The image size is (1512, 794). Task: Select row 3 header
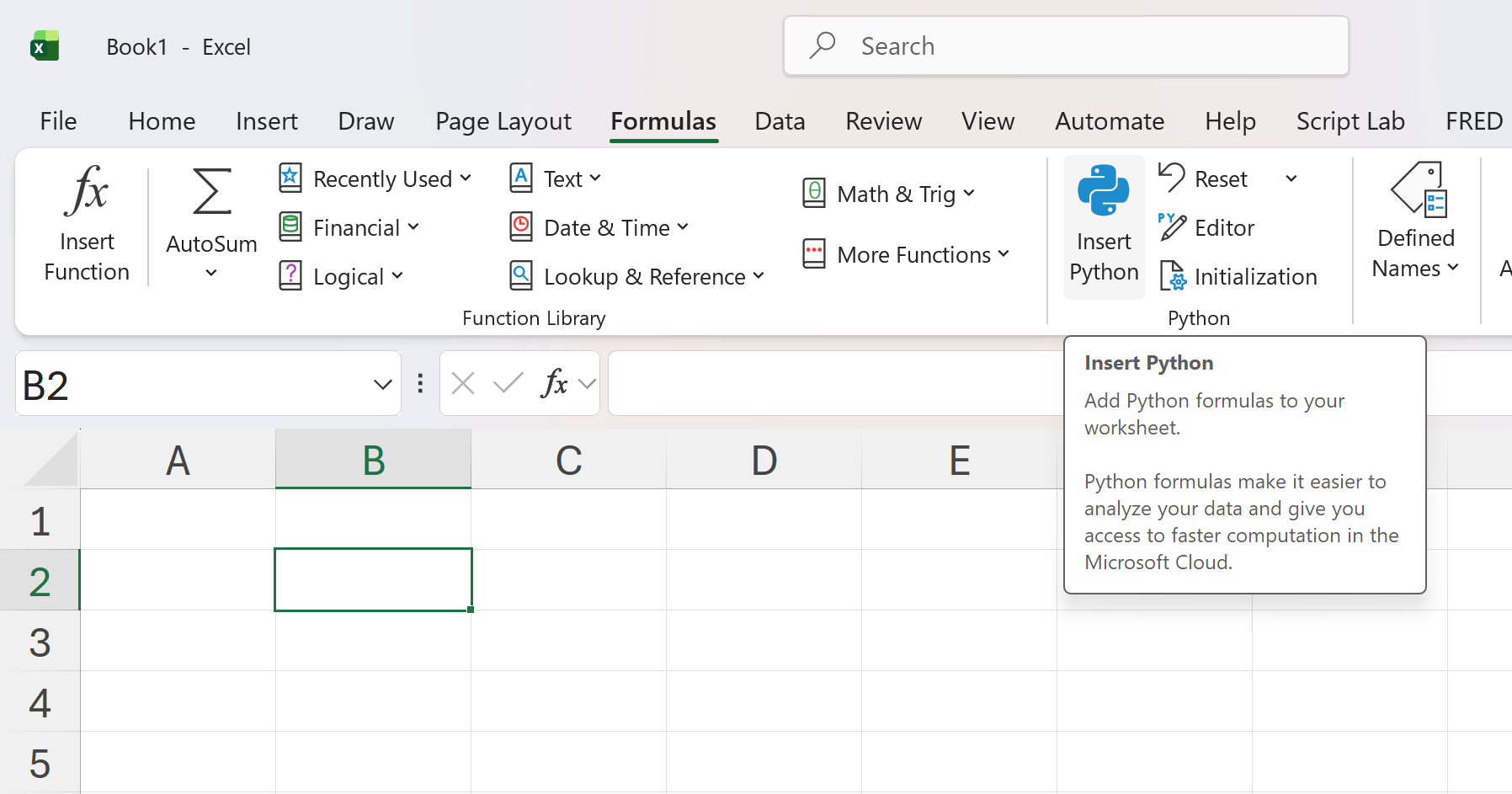[40, 641]
